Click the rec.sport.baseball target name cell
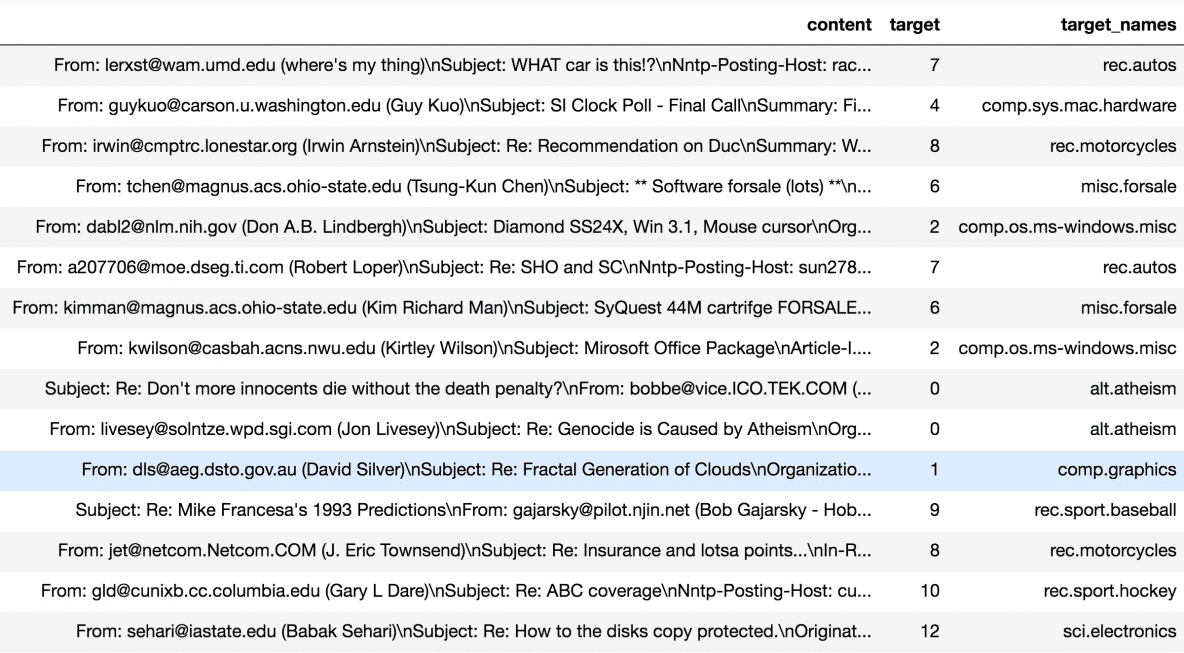 (x=1105, y=510)
